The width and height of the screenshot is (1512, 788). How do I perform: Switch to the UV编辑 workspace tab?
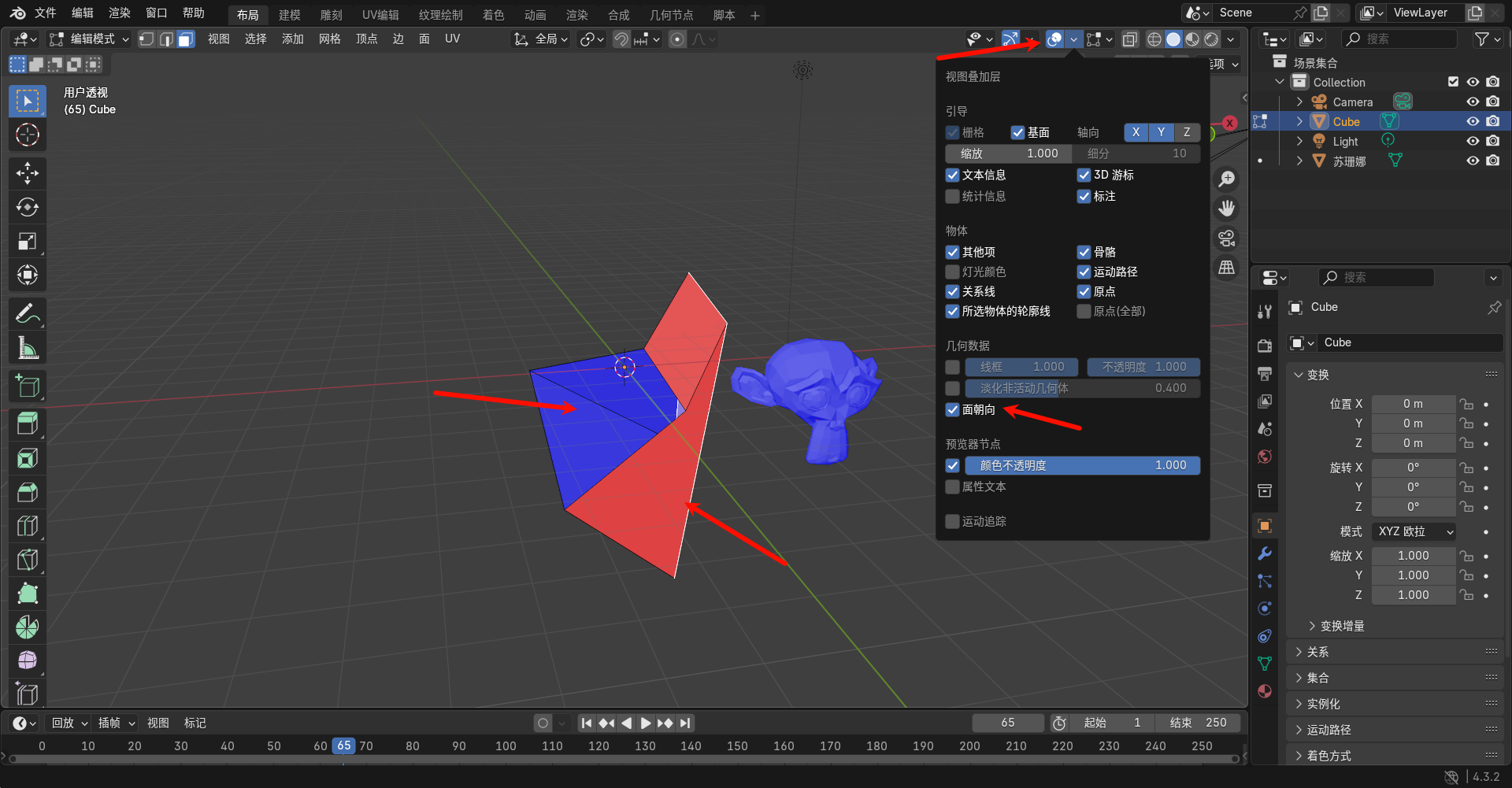pos(380,15)
